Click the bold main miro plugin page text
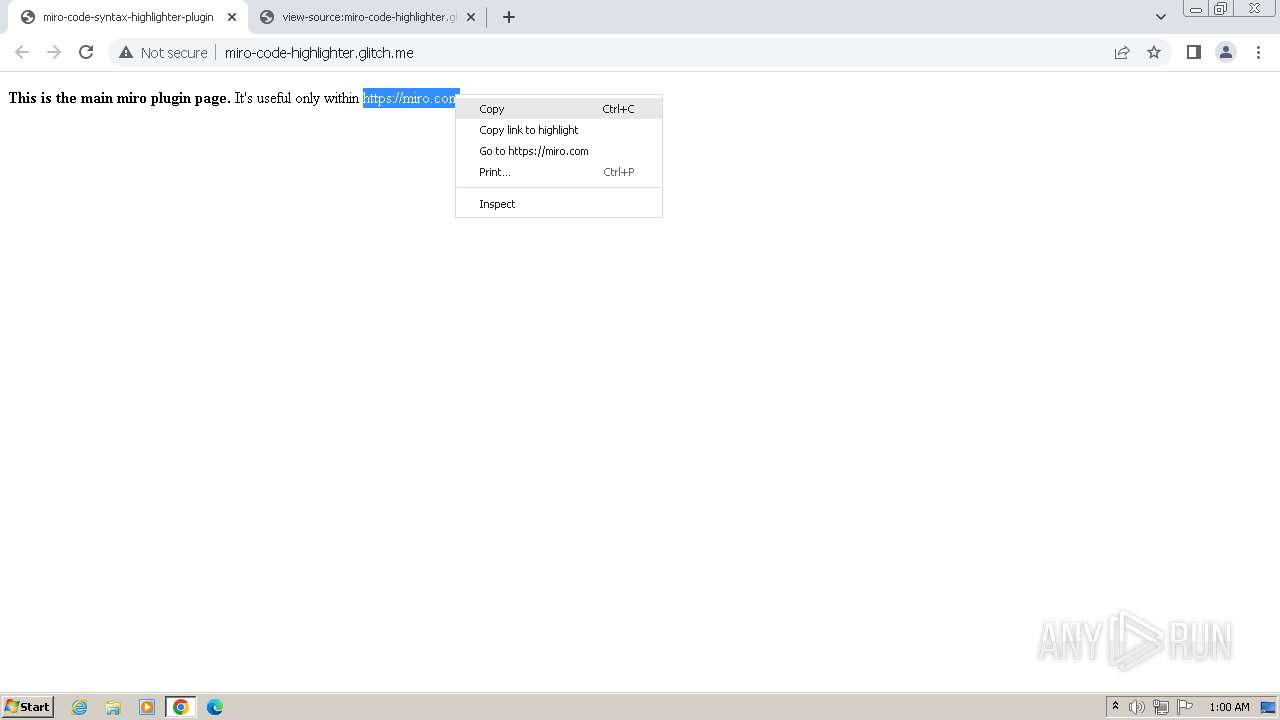 [119, 98]
